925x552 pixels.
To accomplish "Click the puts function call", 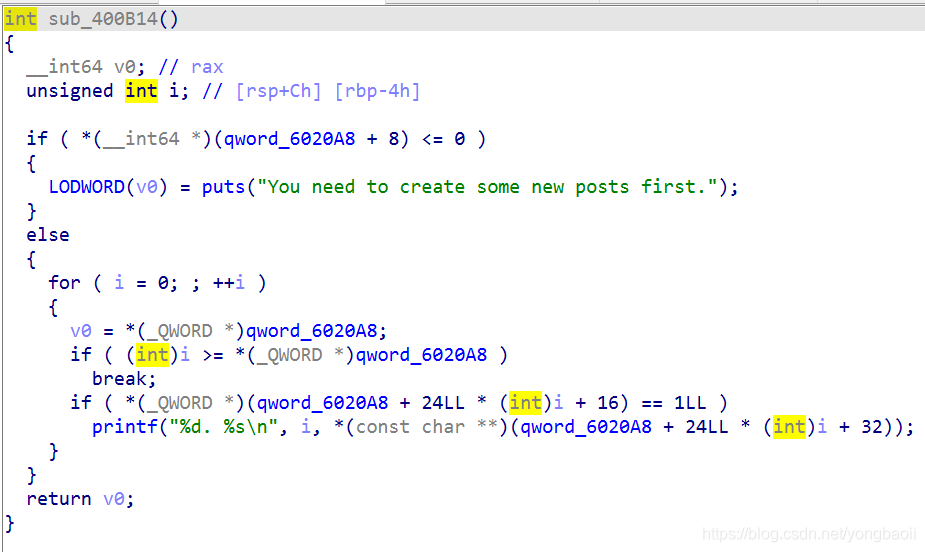I will pyautogui.click(x=224, y=187).
